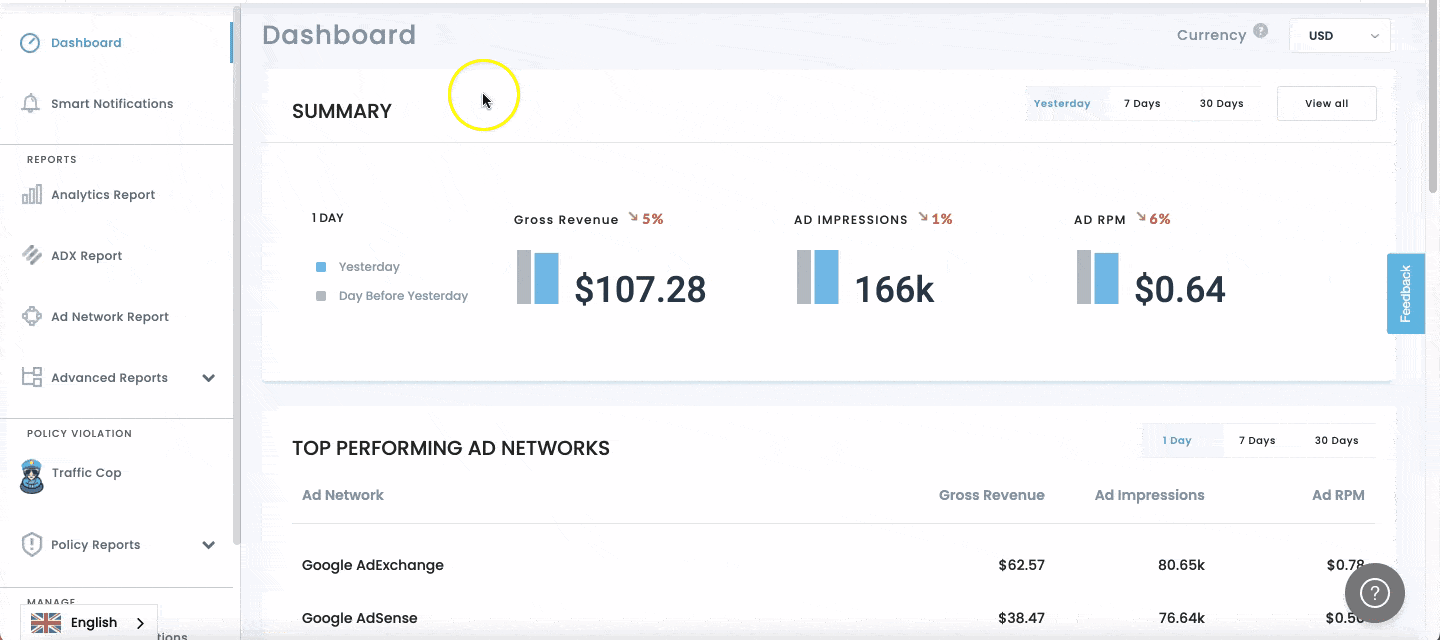
Task: Open the Analytics Report bar chart icon
Action: (x=31, y=195)
